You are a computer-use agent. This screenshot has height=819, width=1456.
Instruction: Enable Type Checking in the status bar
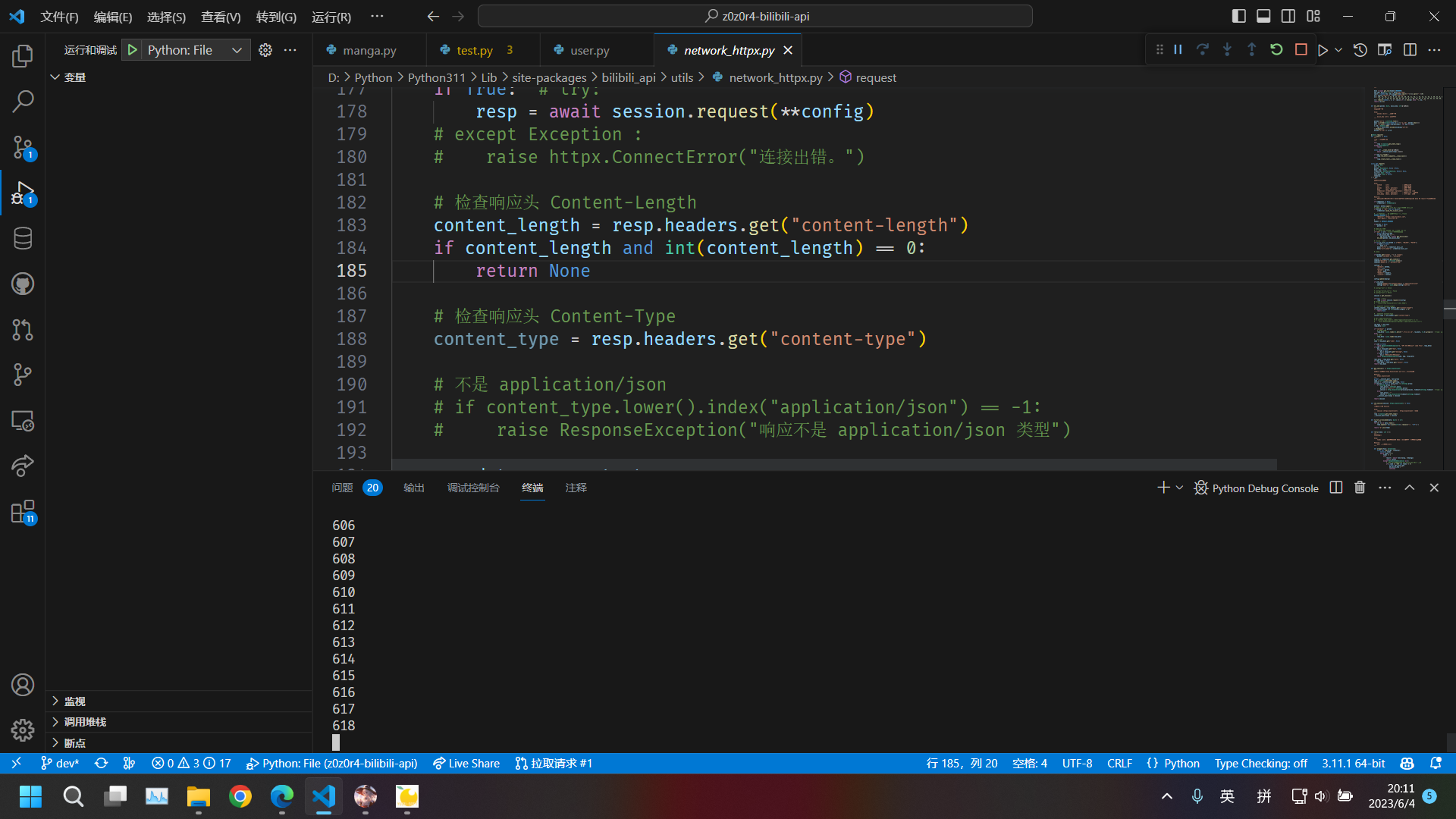pyautogui.click(x=1260, y=763)
